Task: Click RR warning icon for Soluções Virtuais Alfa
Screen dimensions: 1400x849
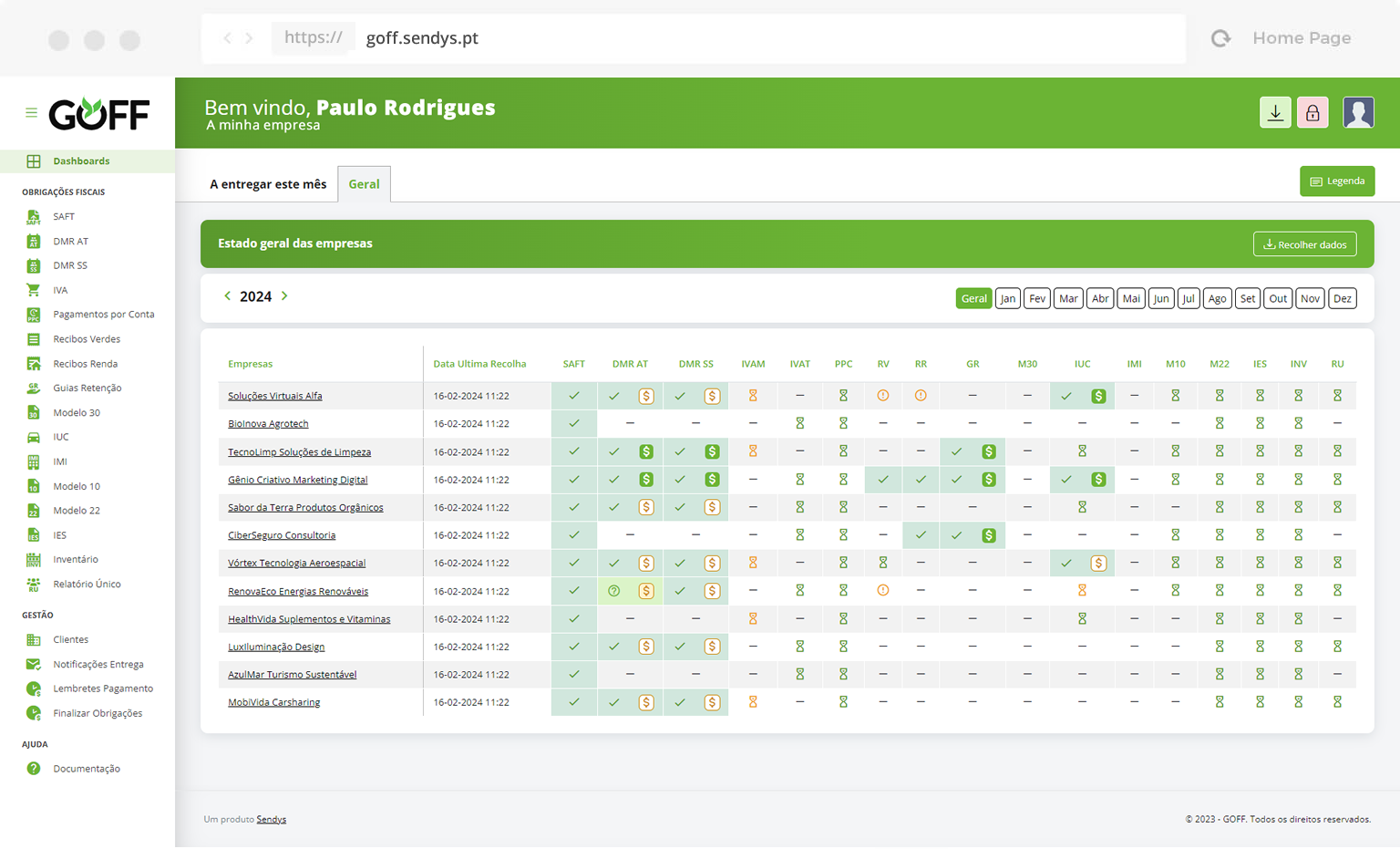Action: [x=921, y=396]
